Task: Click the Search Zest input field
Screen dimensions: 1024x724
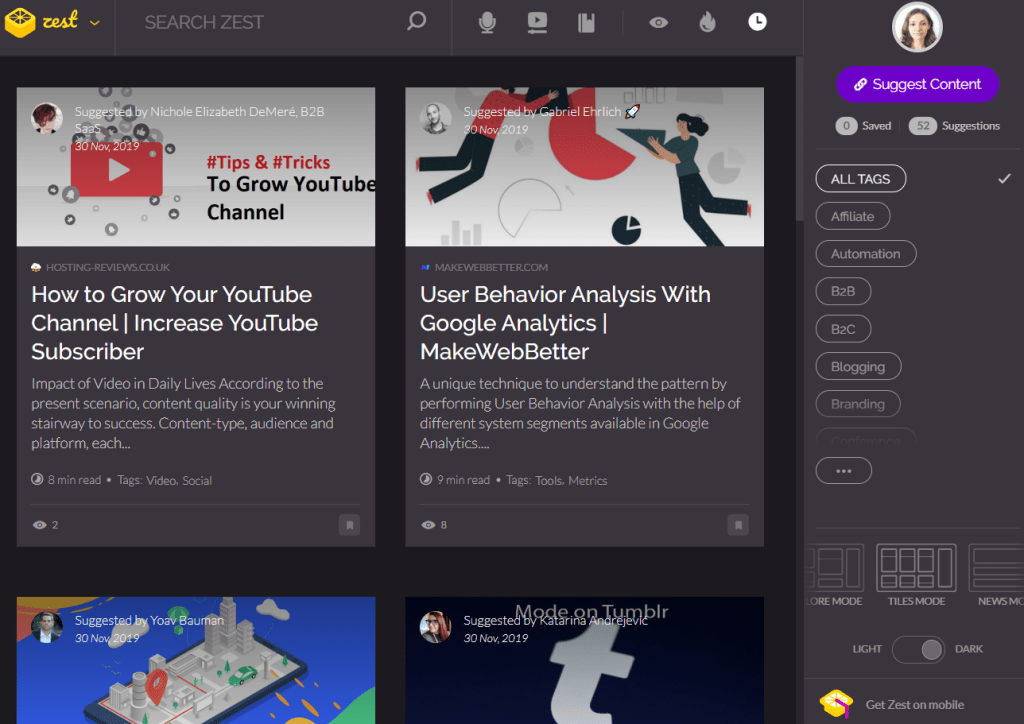Action: [260, 22]
